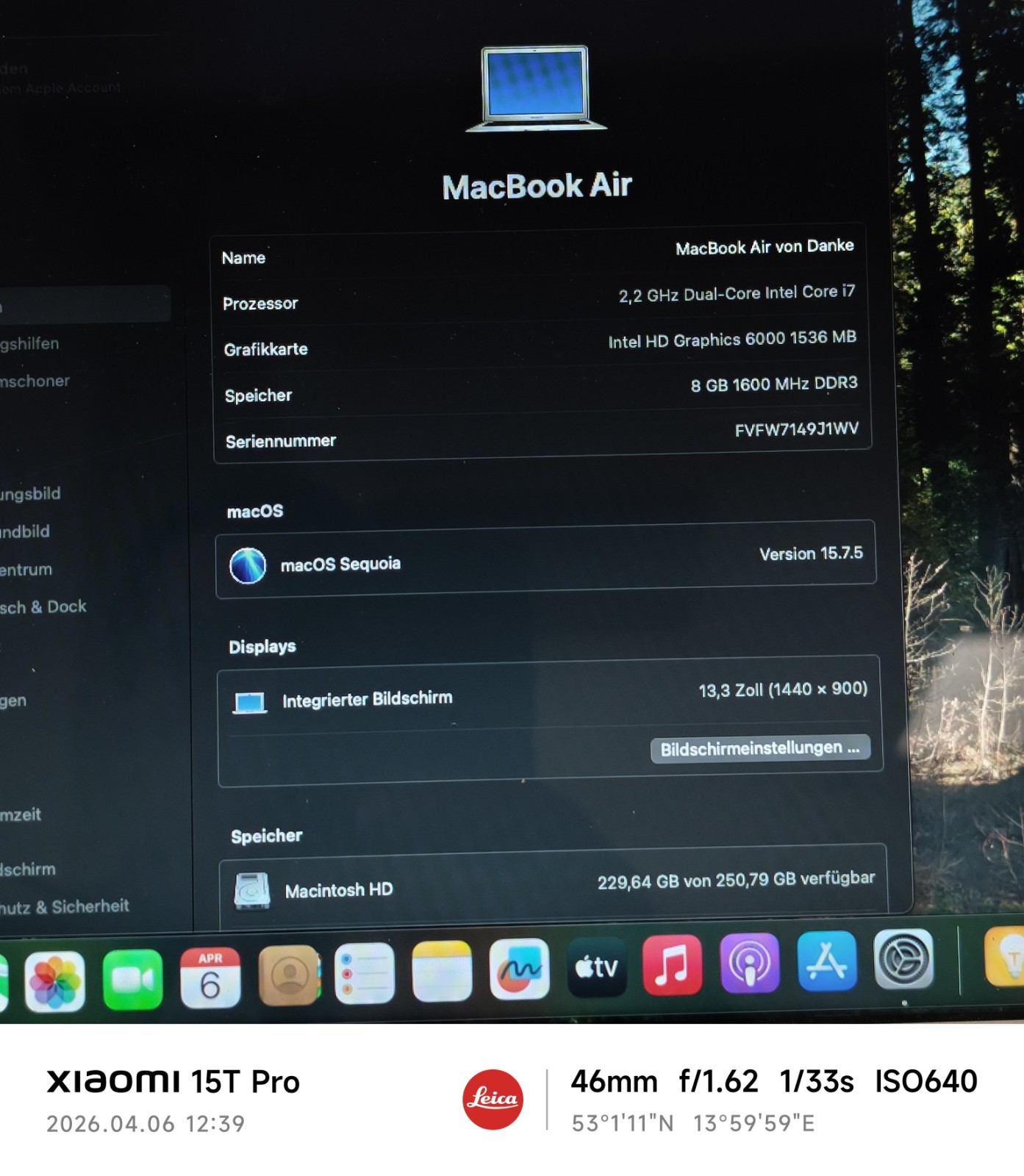Open Bildschirmeinstellungen display settings
This screenshot has height=1176, width=1024.
coord(760,748)
